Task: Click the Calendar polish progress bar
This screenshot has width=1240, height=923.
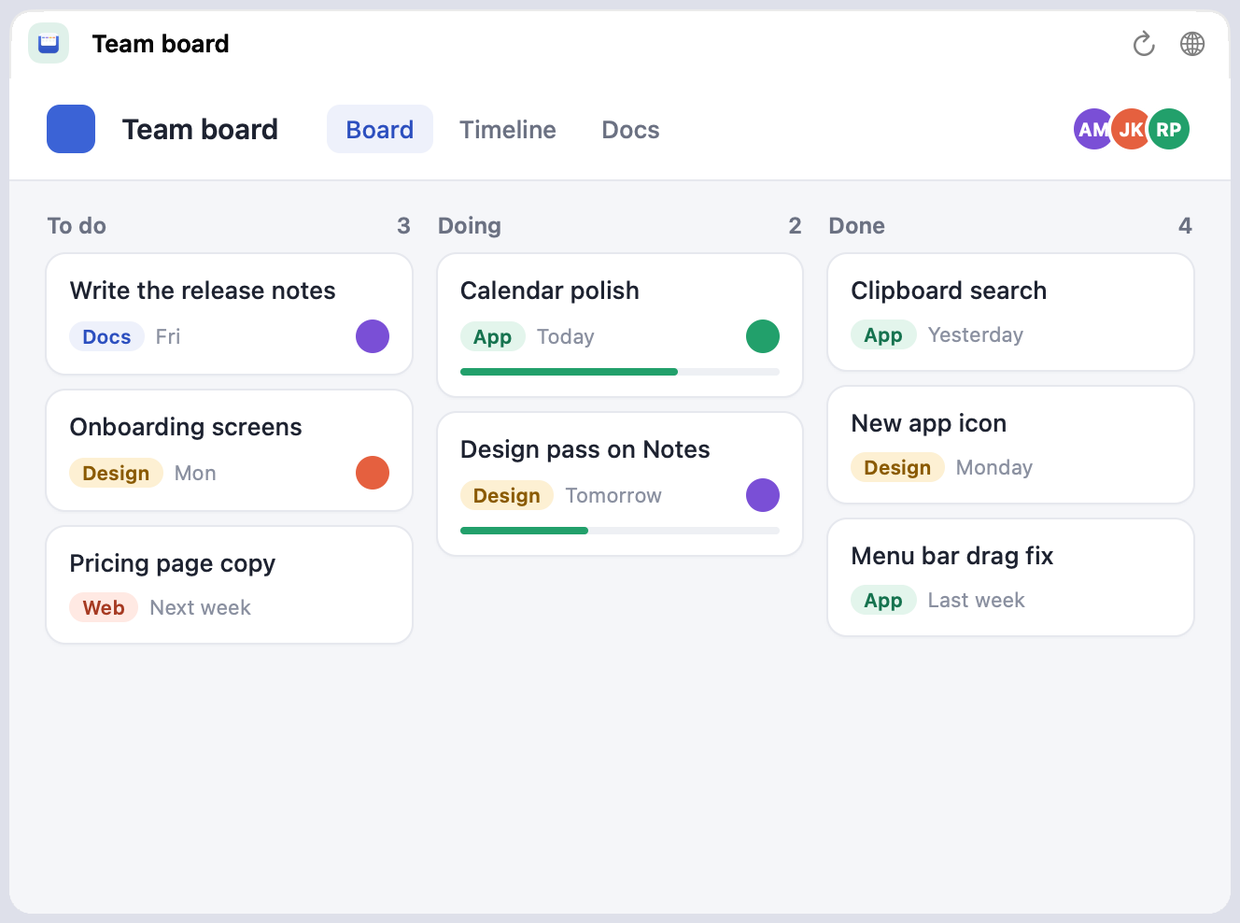Action: tap(620, 372)
